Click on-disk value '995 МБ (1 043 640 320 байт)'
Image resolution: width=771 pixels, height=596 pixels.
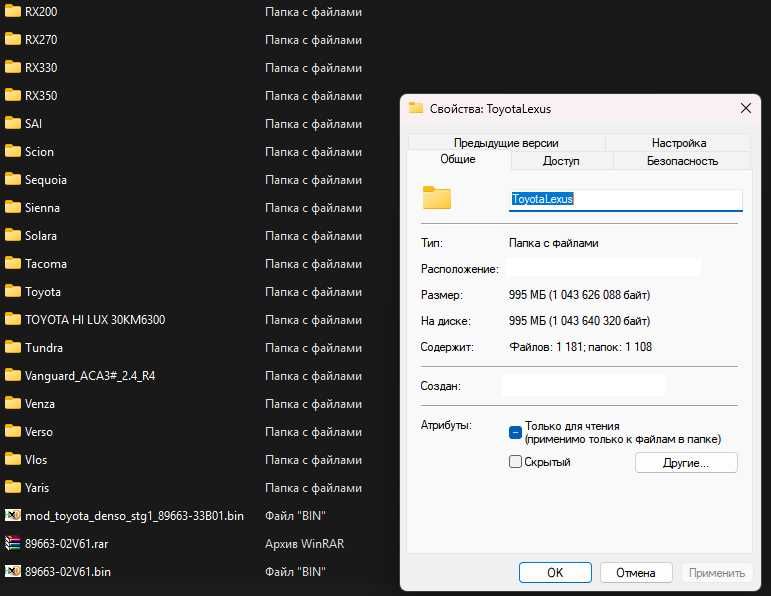tap(579, 321)
